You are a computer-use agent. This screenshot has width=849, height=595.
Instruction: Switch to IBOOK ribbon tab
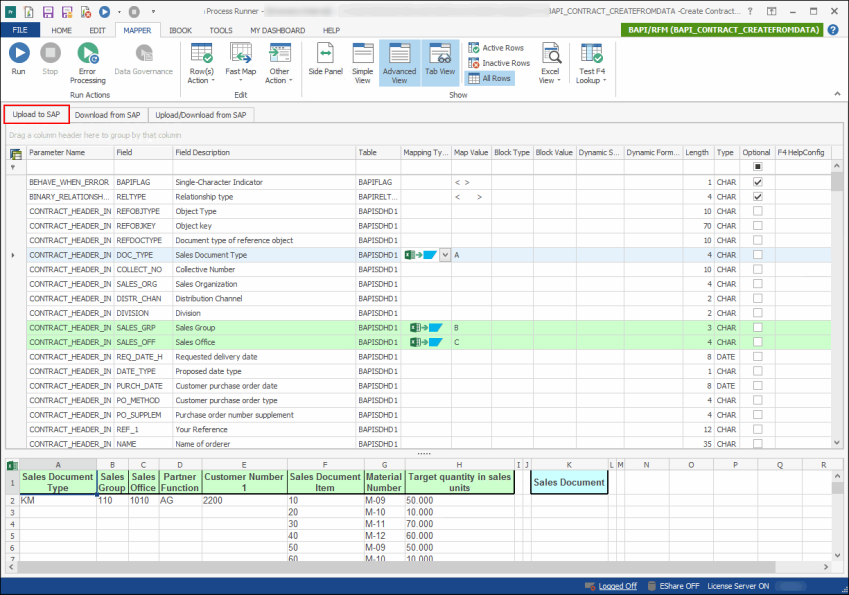180,30
